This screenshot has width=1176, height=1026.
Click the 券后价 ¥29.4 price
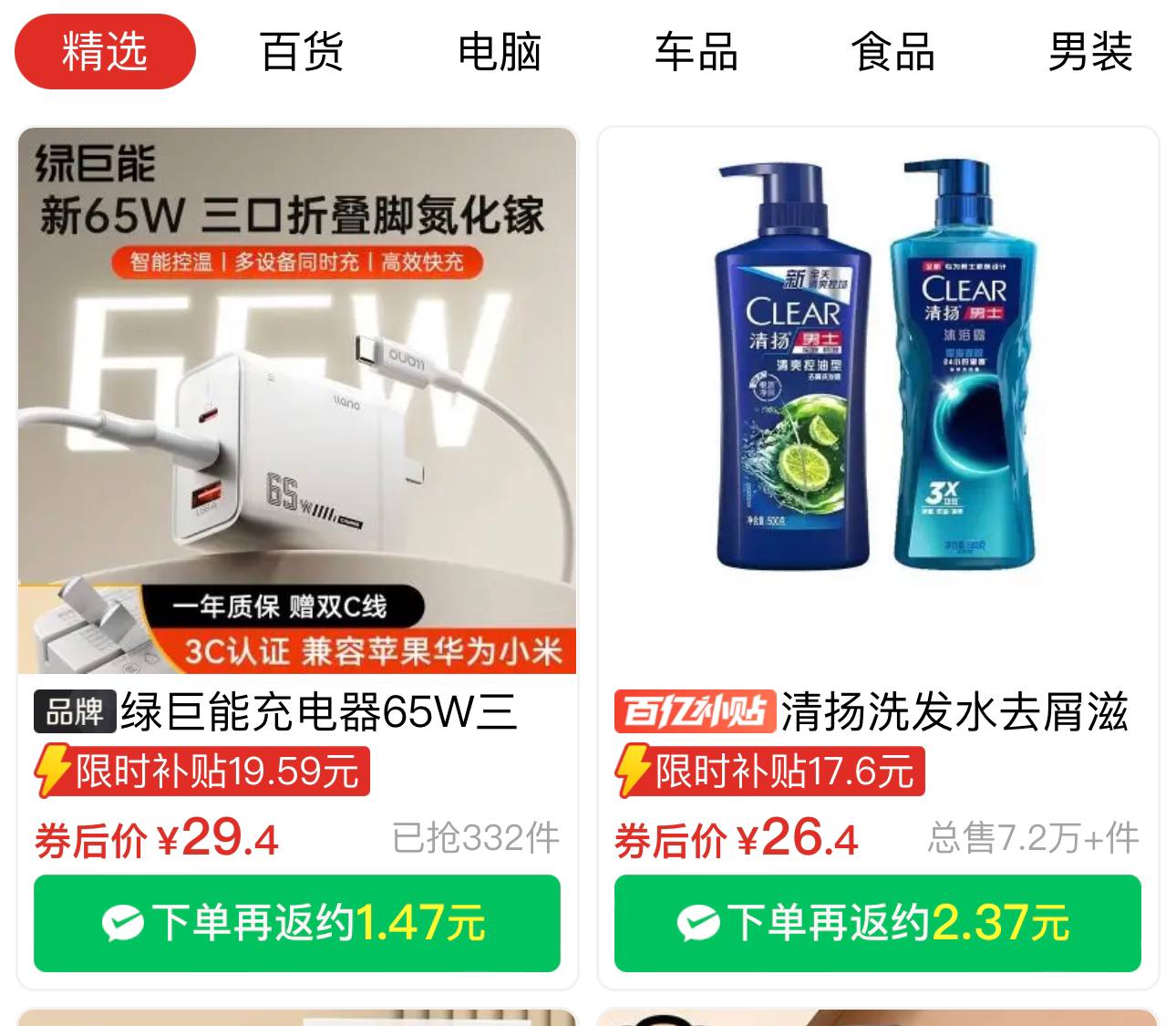157,837
